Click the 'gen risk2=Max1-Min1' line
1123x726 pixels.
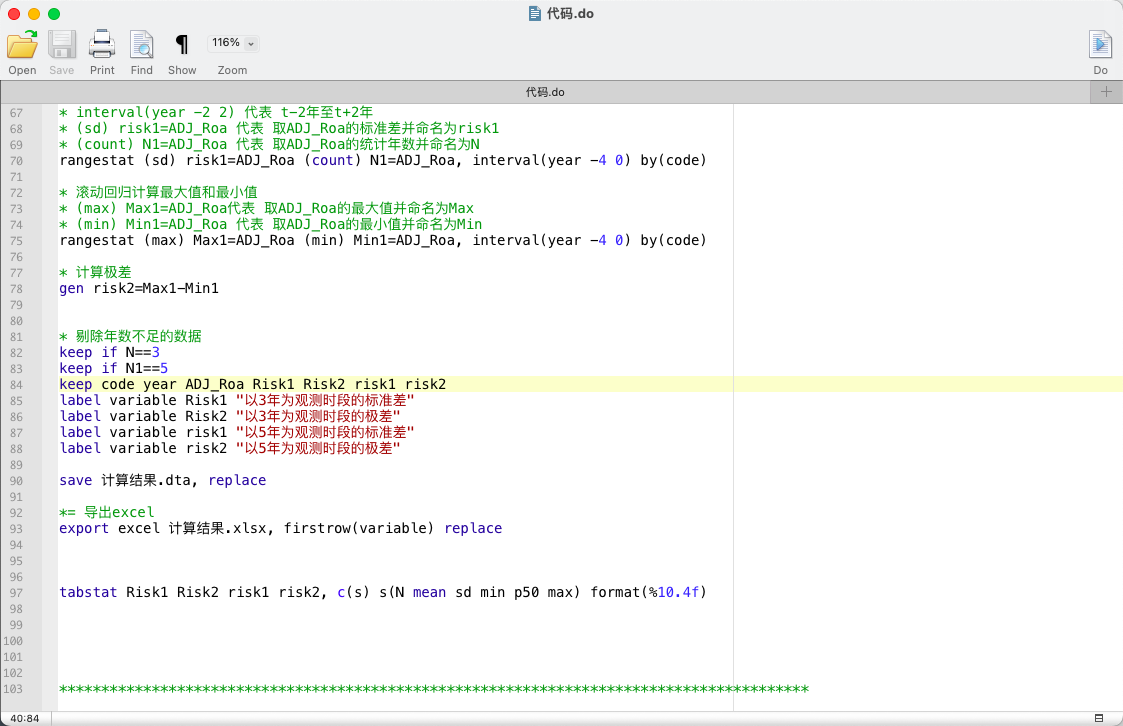139,288
